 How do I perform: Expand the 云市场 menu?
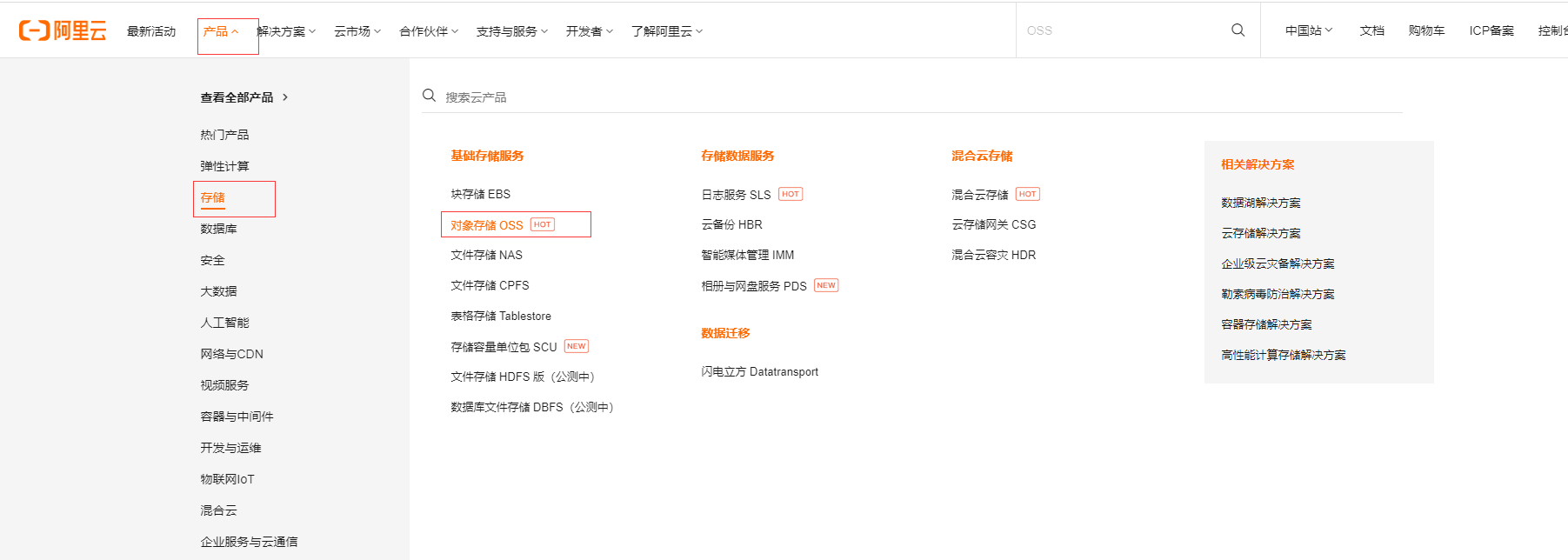click(357, 31)
